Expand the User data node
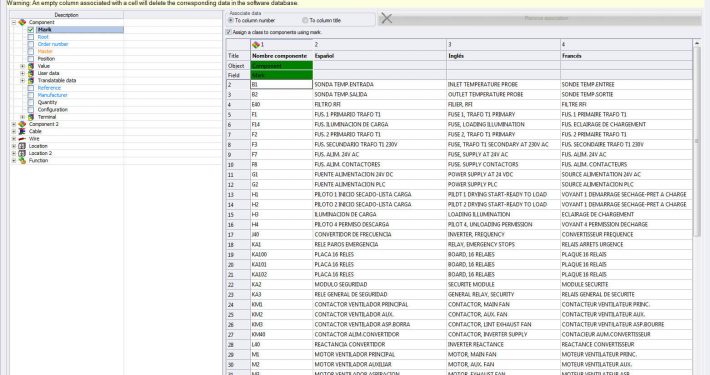Viewport: 710px width, 375px height. (22, 73)
